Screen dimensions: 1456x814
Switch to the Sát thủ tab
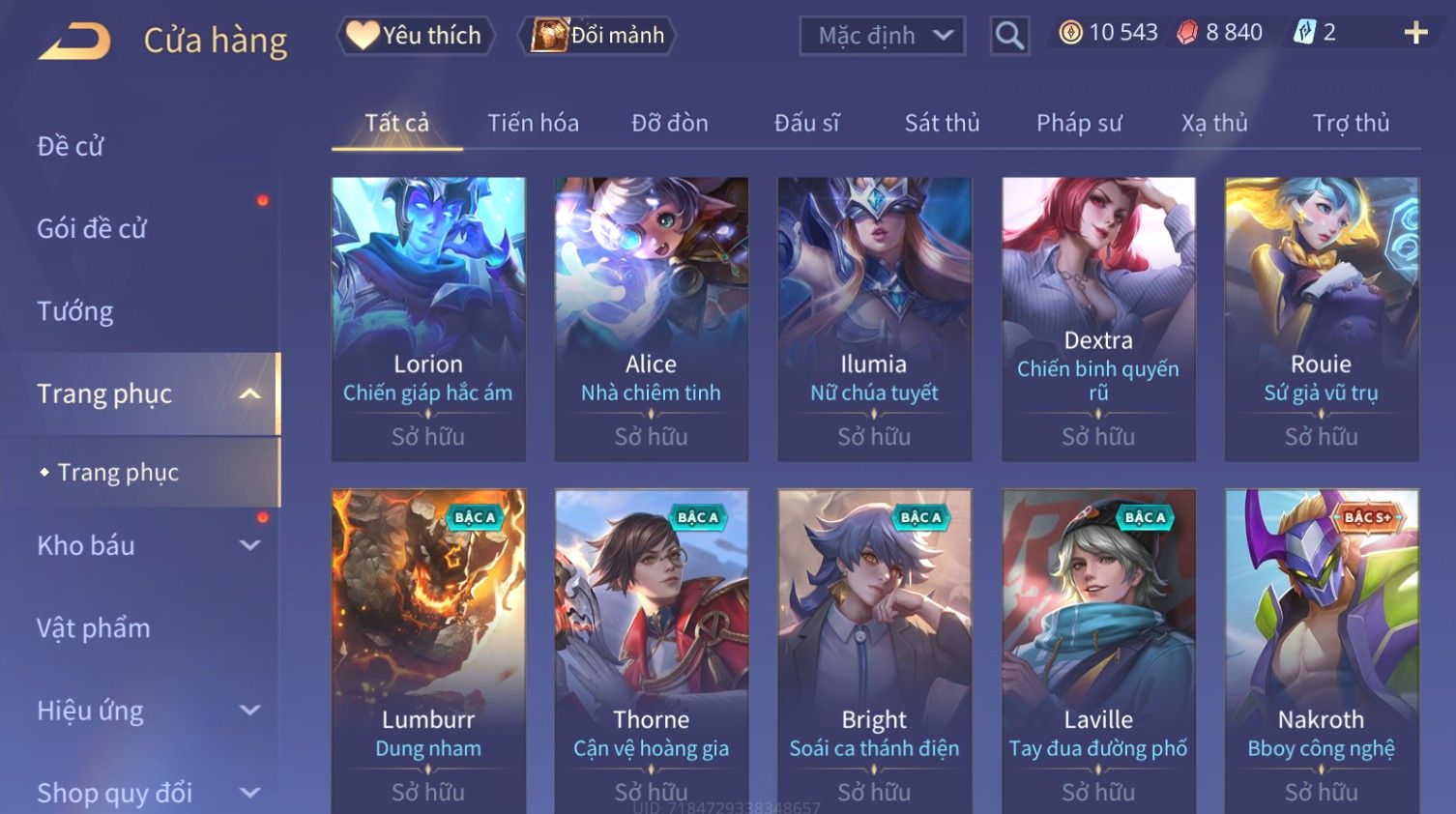pos(942,123)
